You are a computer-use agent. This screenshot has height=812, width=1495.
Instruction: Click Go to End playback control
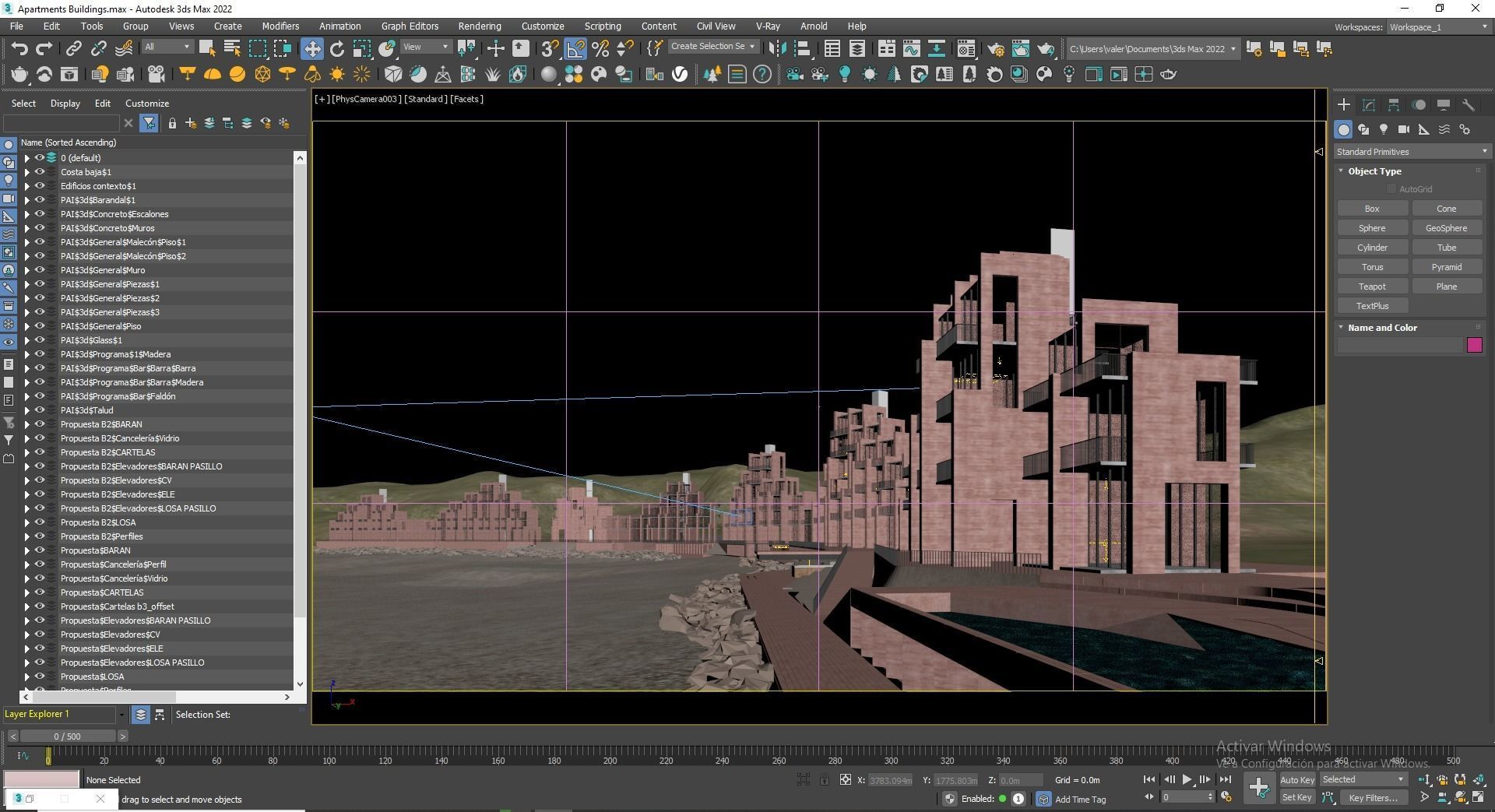tap(1226, 779)
